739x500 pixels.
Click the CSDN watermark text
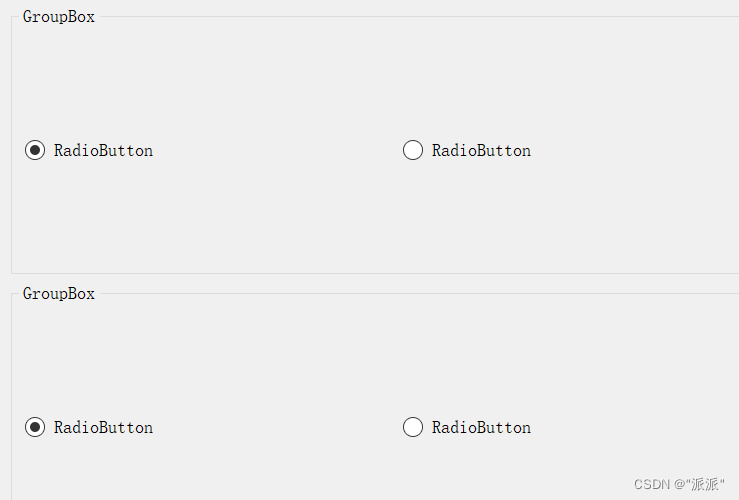coord(651,484)
